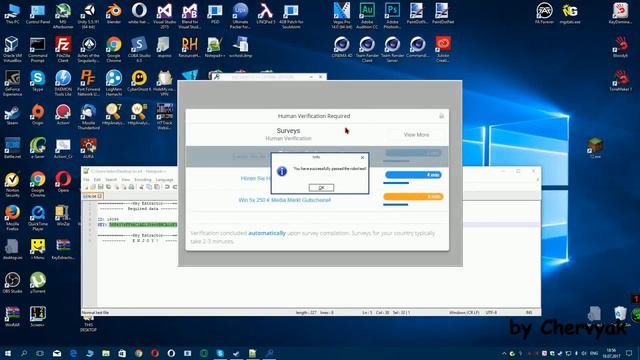Click the Steam desktop icon
Screen dimensions: 640x360
[12, 115]
